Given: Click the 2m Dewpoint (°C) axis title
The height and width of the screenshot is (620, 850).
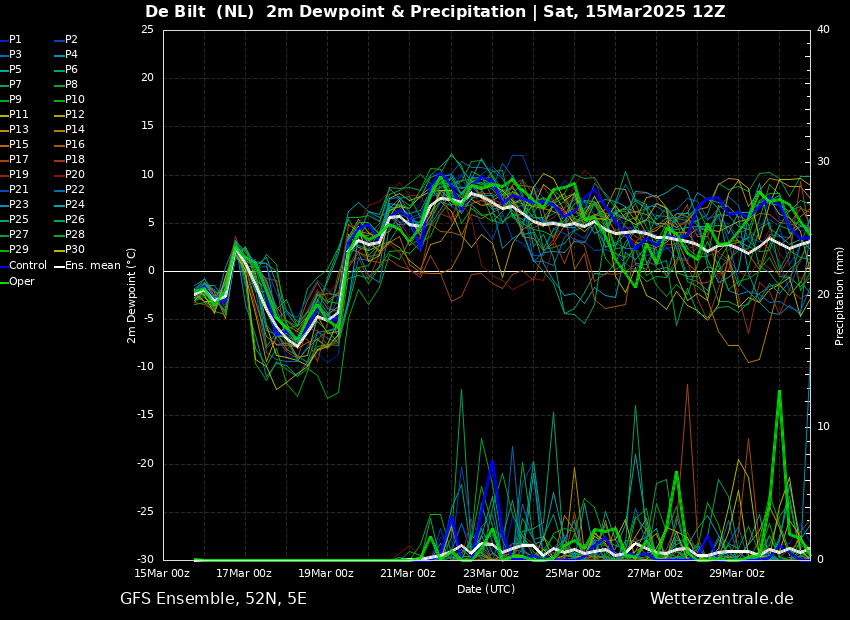Looking at the screenshot, I should (x=132, y=295).
